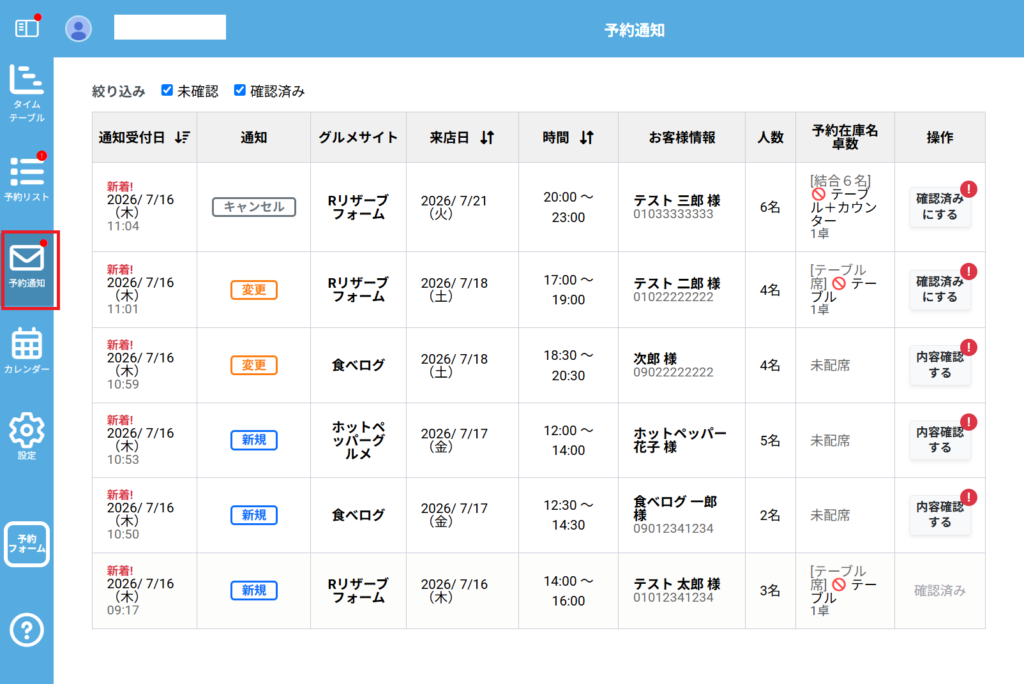Click the キャンセル notification badge
1024x684 pixels.
tap(253, 206)
